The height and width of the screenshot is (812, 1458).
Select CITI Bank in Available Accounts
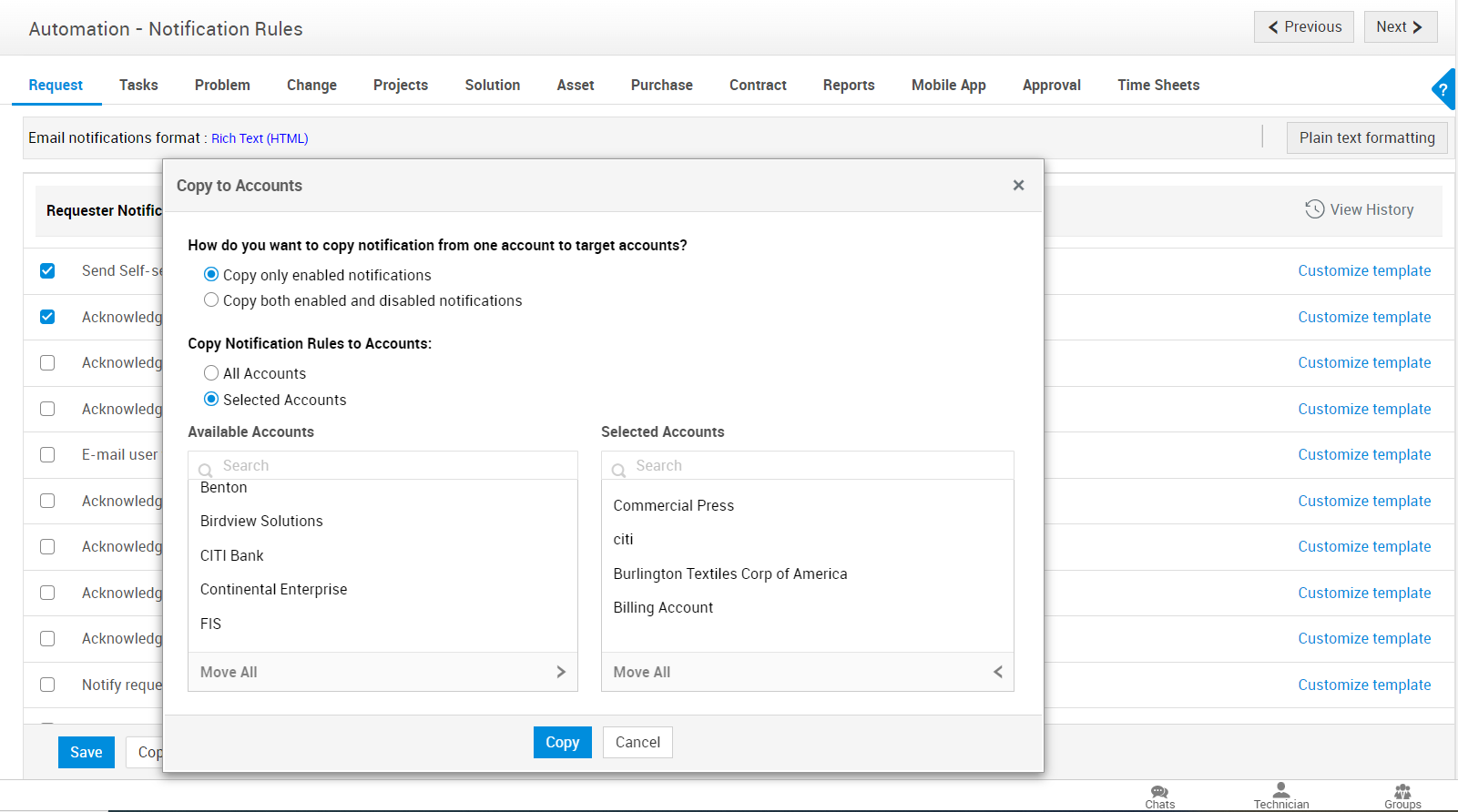pyautogui.click(x=232, y=555)
